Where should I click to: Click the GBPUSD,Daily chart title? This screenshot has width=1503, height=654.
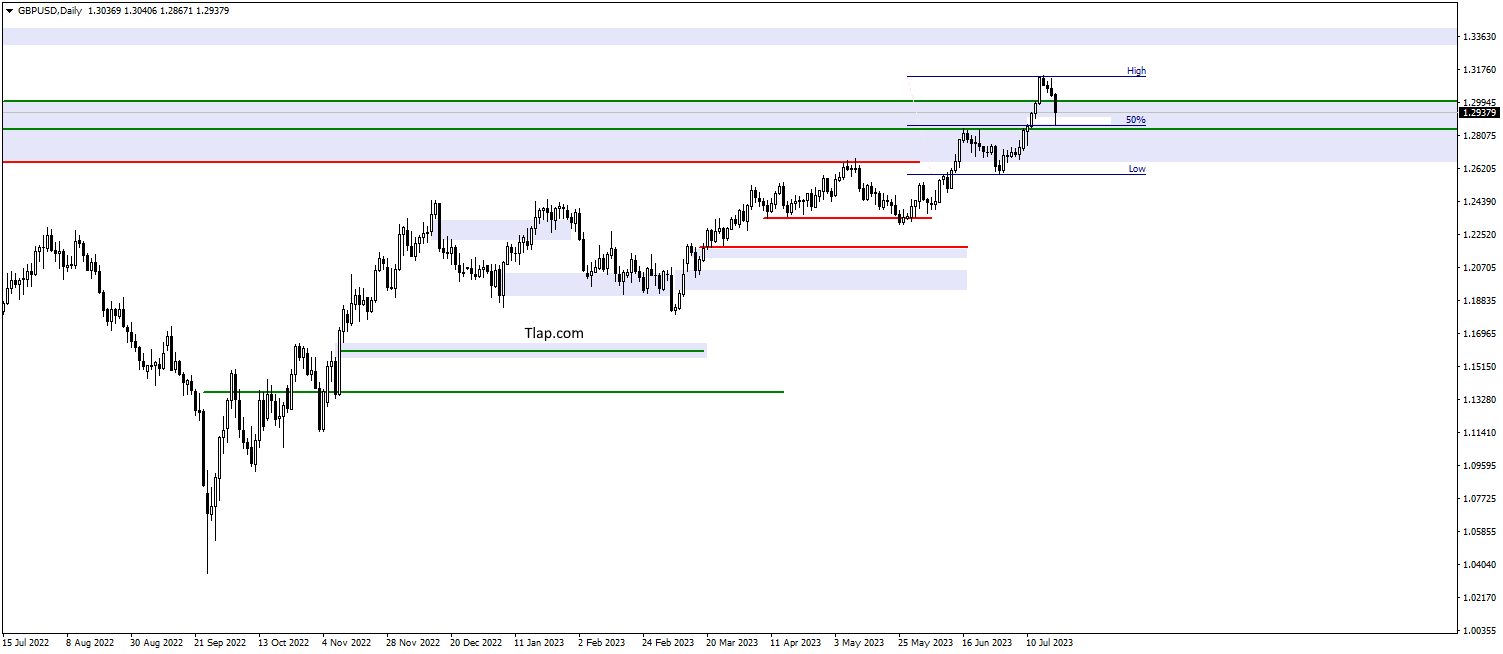click(x=49, y=10)
